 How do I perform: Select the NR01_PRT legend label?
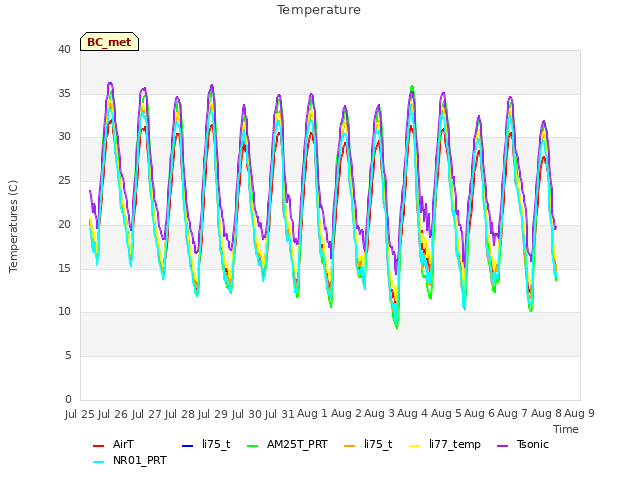(140, 460)
